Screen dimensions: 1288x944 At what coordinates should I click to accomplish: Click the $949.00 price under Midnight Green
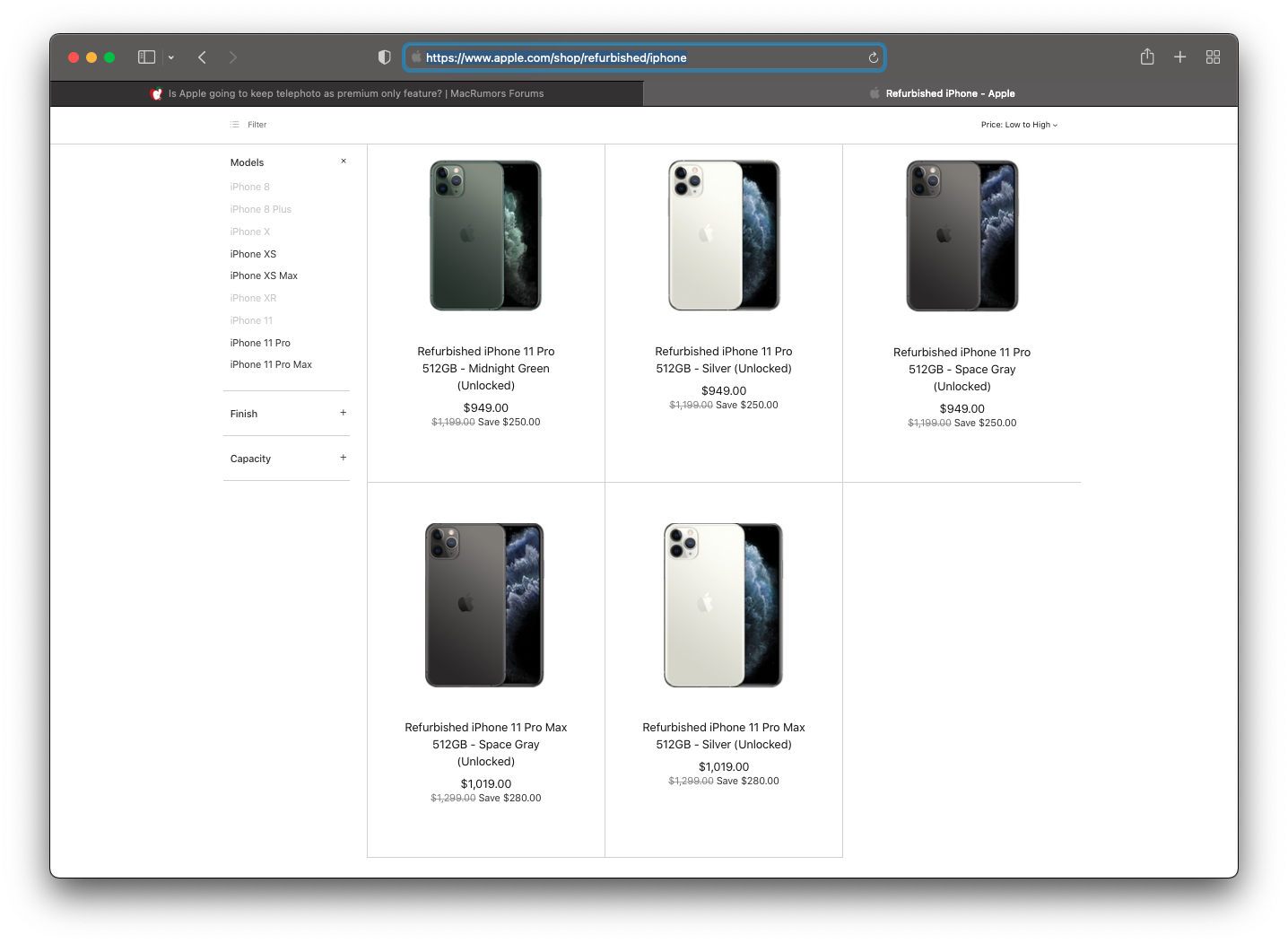(486, 407)
